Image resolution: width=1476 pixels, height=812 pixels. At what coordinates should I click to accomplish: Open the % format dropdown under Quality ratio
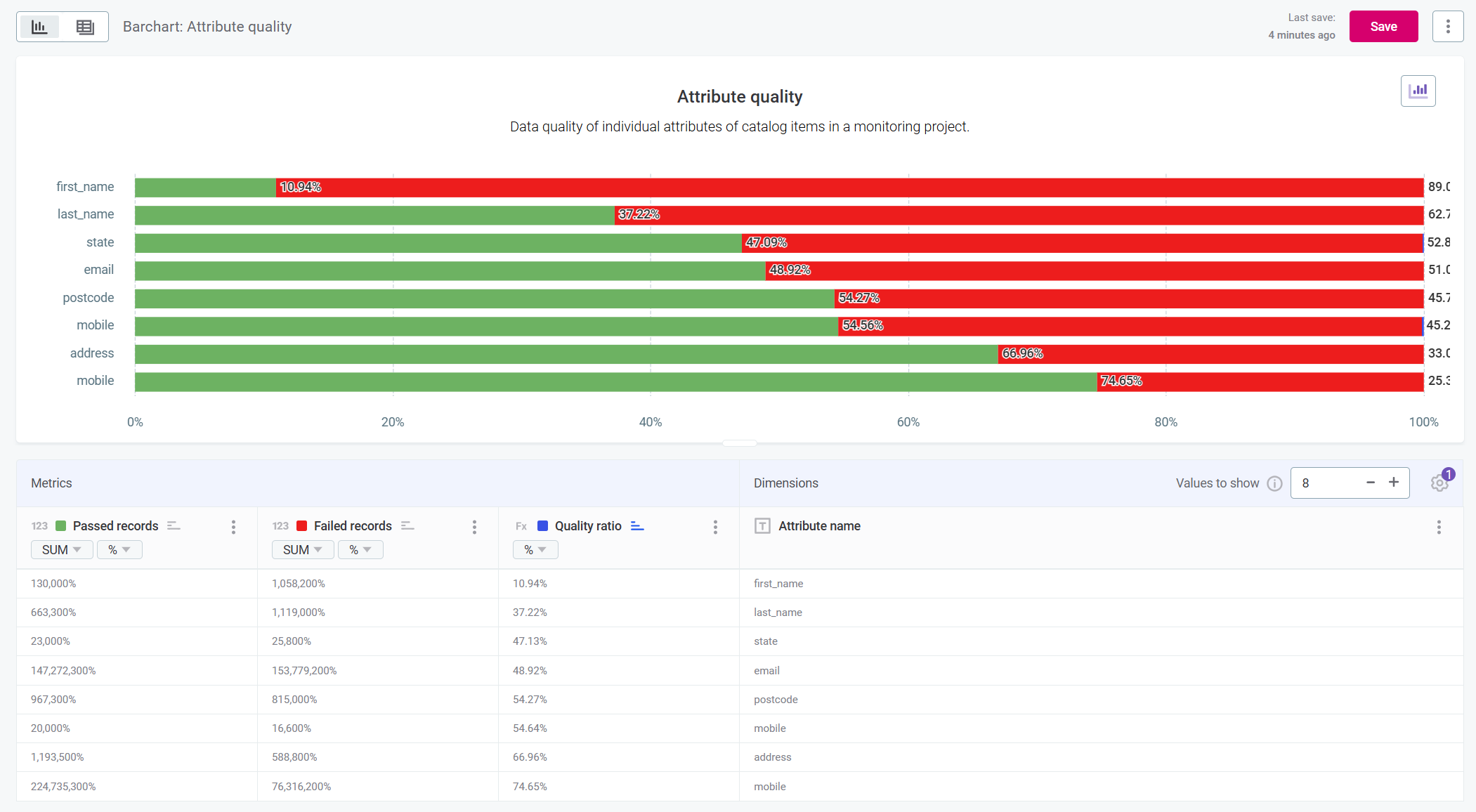[x=535, y=549]
